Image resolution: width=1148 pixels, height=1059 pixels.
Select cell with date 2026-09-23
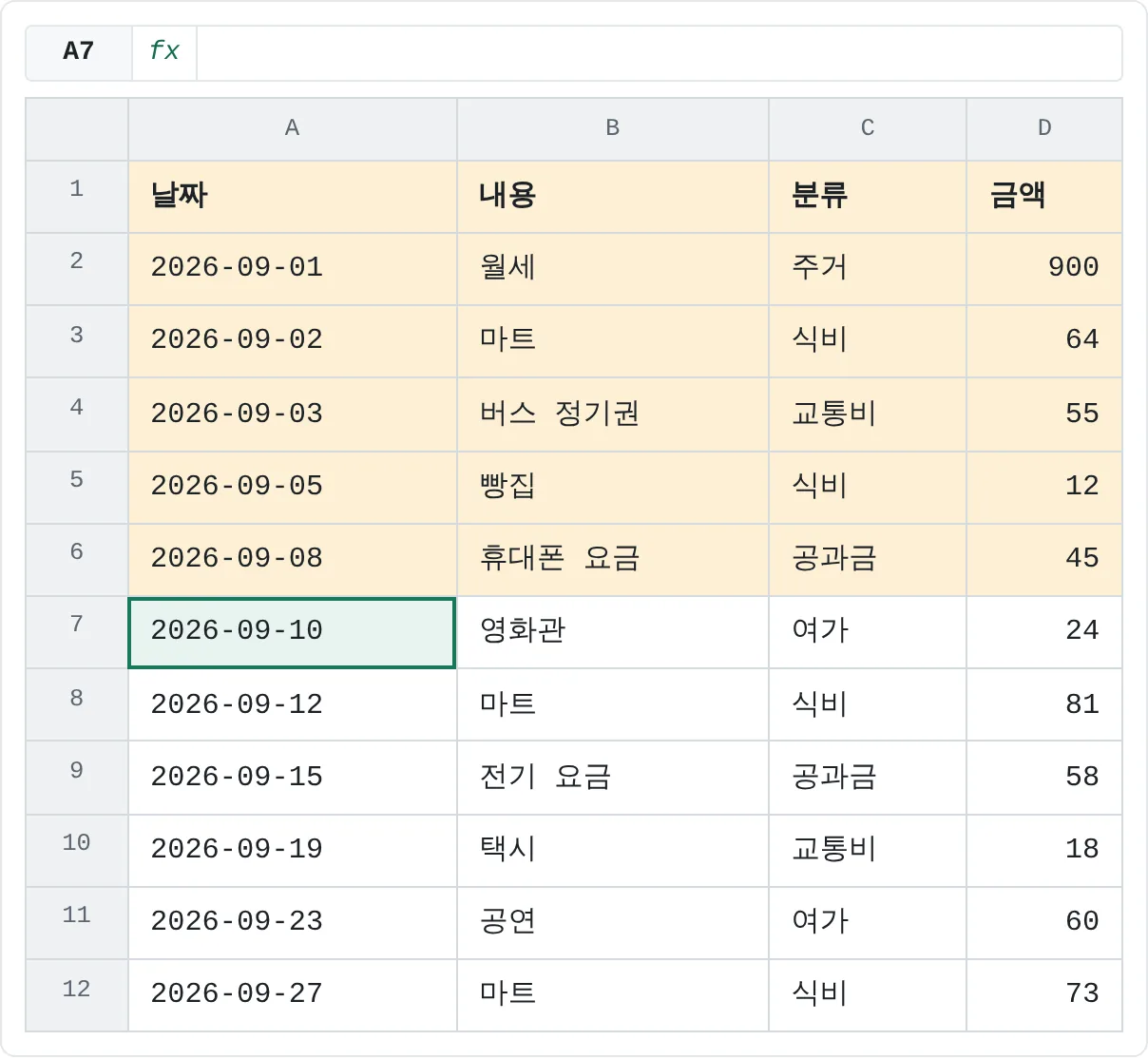293,923
